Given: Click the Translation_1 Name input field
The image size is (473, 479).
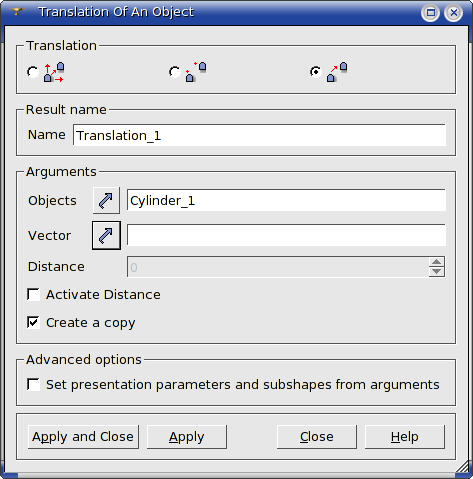Looking at the screenshot, I should [x=259, y=135].
